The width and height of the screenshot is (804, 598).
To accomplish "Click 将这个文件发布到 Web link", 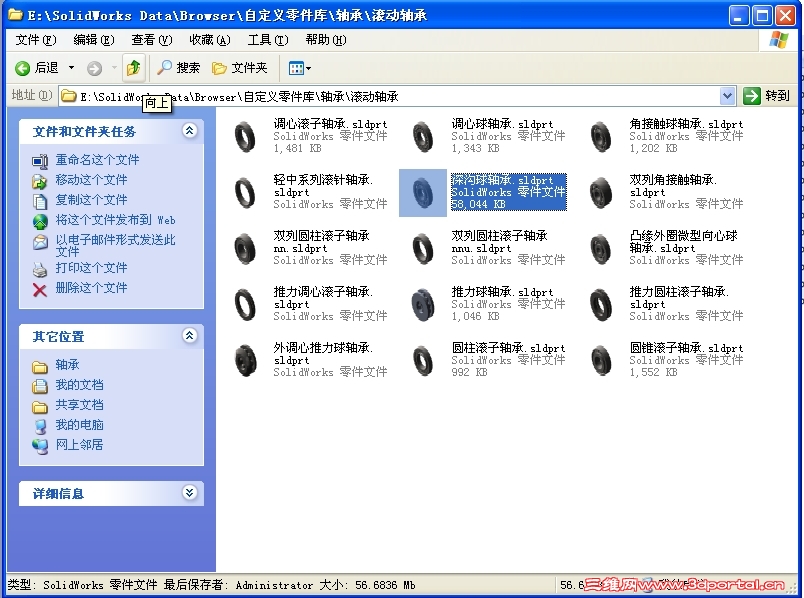I will coord(115,220).
